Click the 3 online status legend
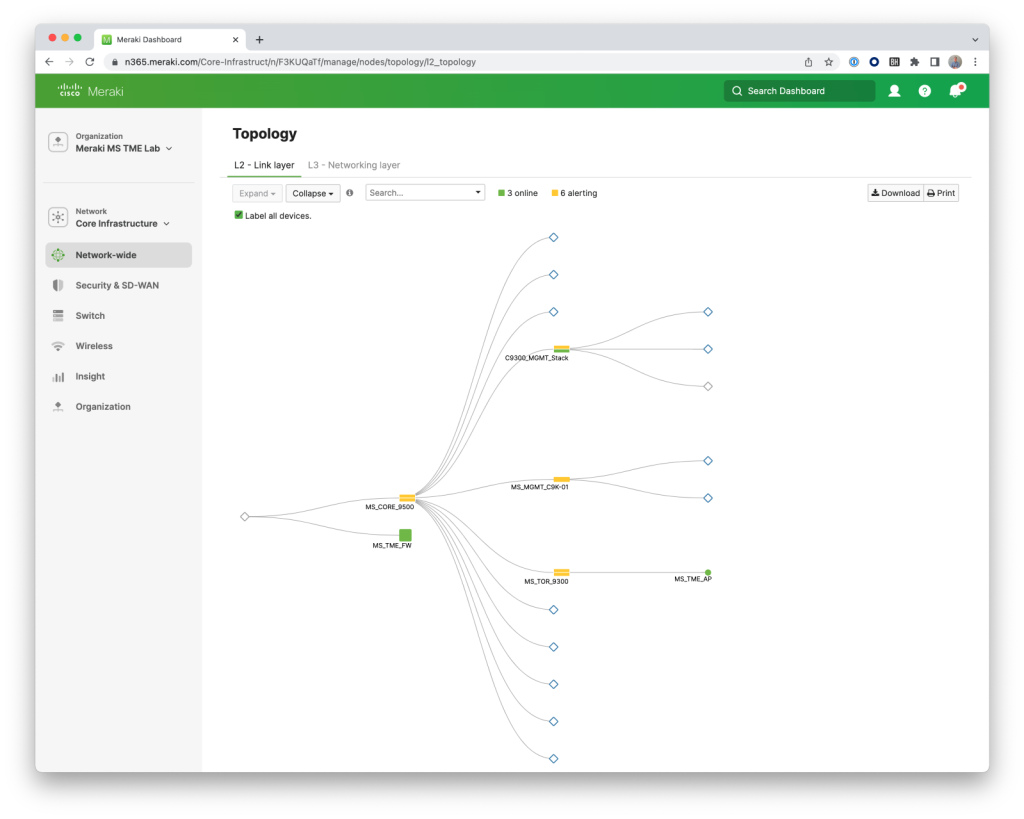 click(x=518, y=193)
